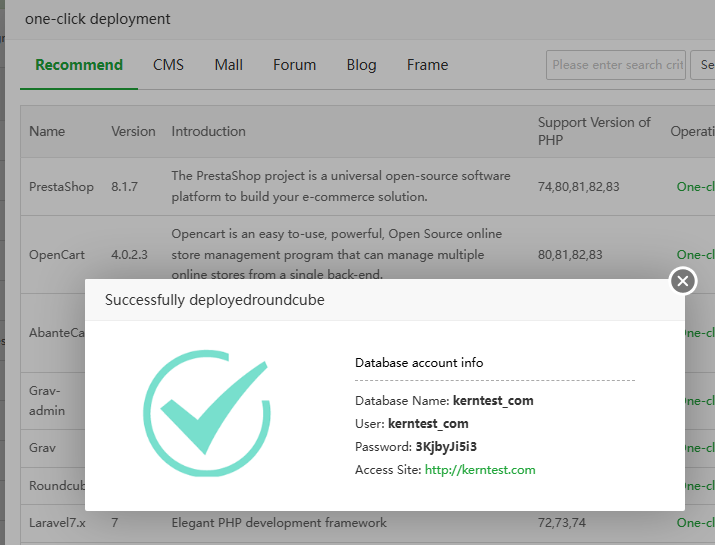One-click deploy Grav-admin

(x=695, y=400)
